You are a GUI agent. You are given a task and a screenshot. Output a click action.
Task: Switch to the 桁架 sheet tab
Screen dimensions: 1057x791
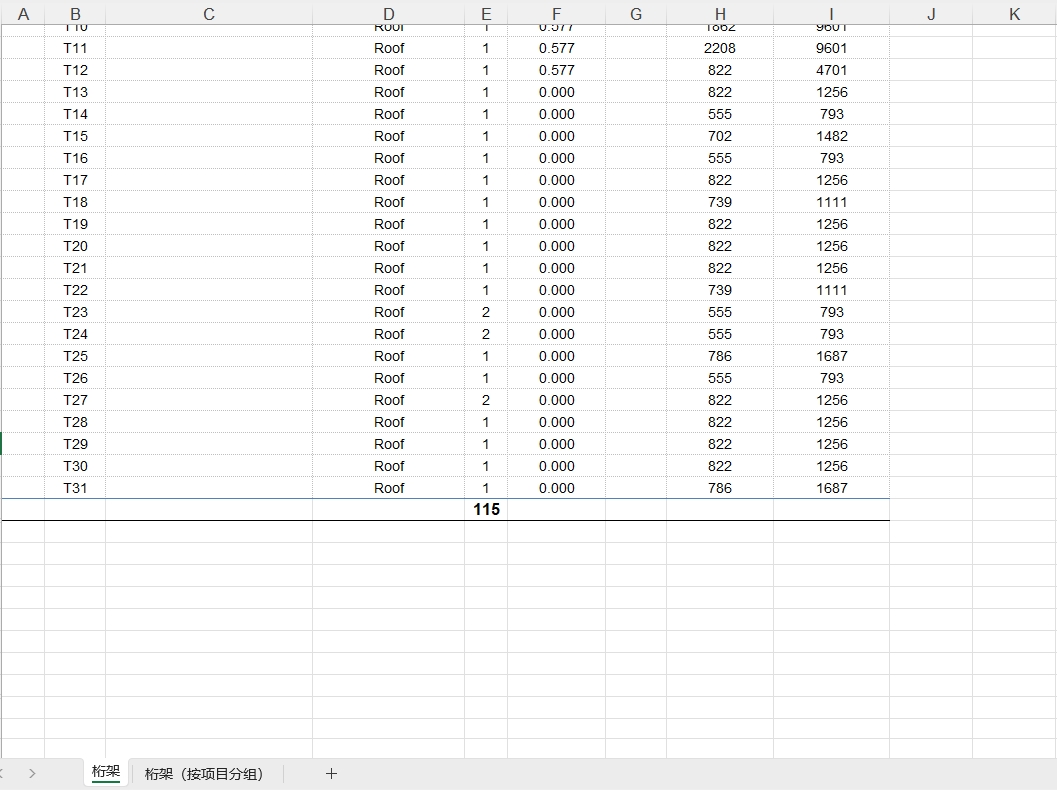(x=106, y=772)
